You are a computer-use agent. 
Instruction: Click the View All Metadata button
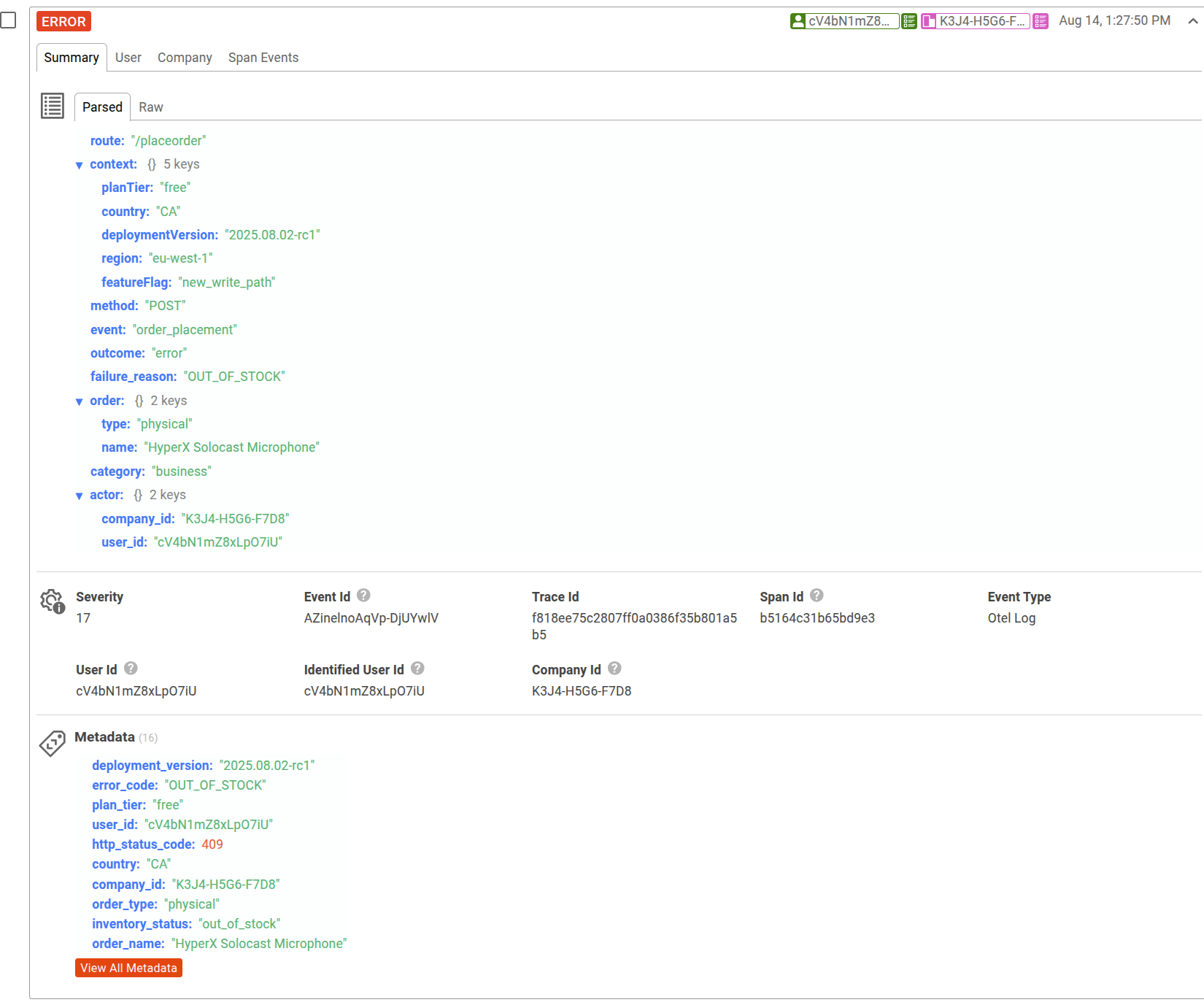click(128, 968)
